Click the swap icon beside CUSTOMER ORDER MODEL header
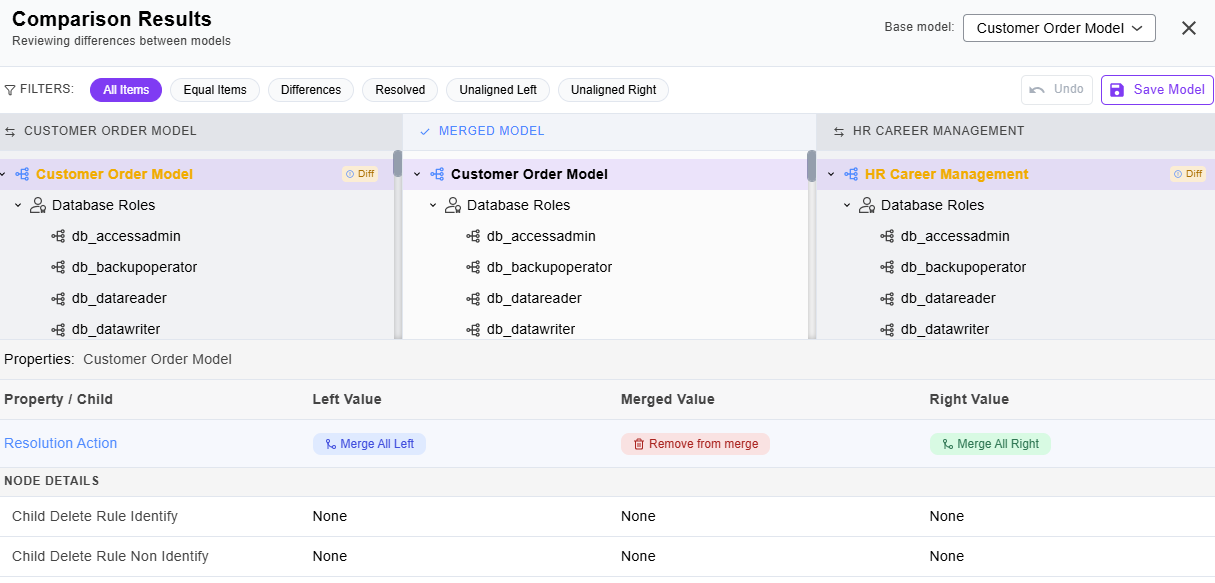This screenshot has height=583, width=1215. point(10,131)
